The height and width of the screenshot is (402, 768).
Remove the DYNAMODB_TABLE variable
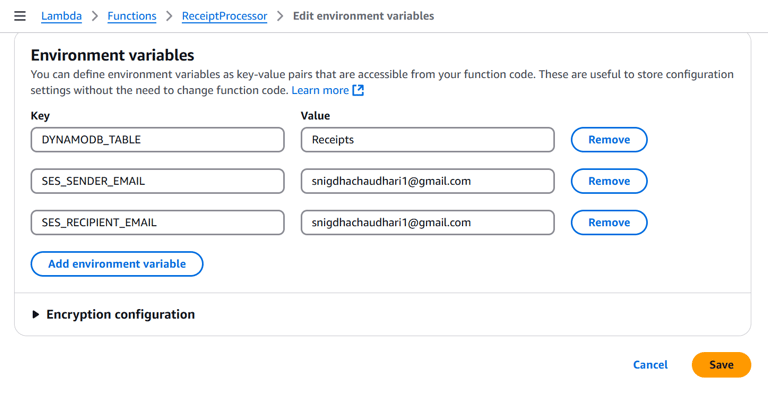click(608, 140)
